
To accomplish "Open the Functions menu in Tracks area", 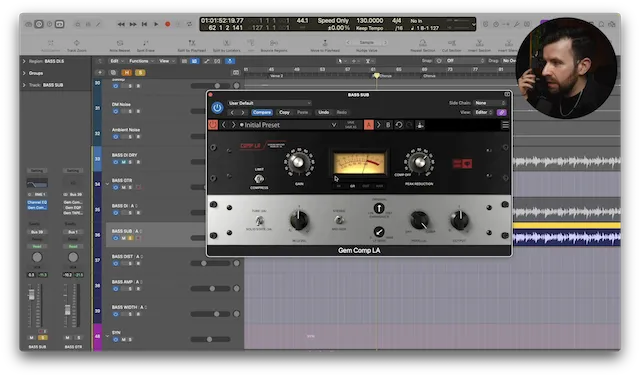I will pos(141,61).
